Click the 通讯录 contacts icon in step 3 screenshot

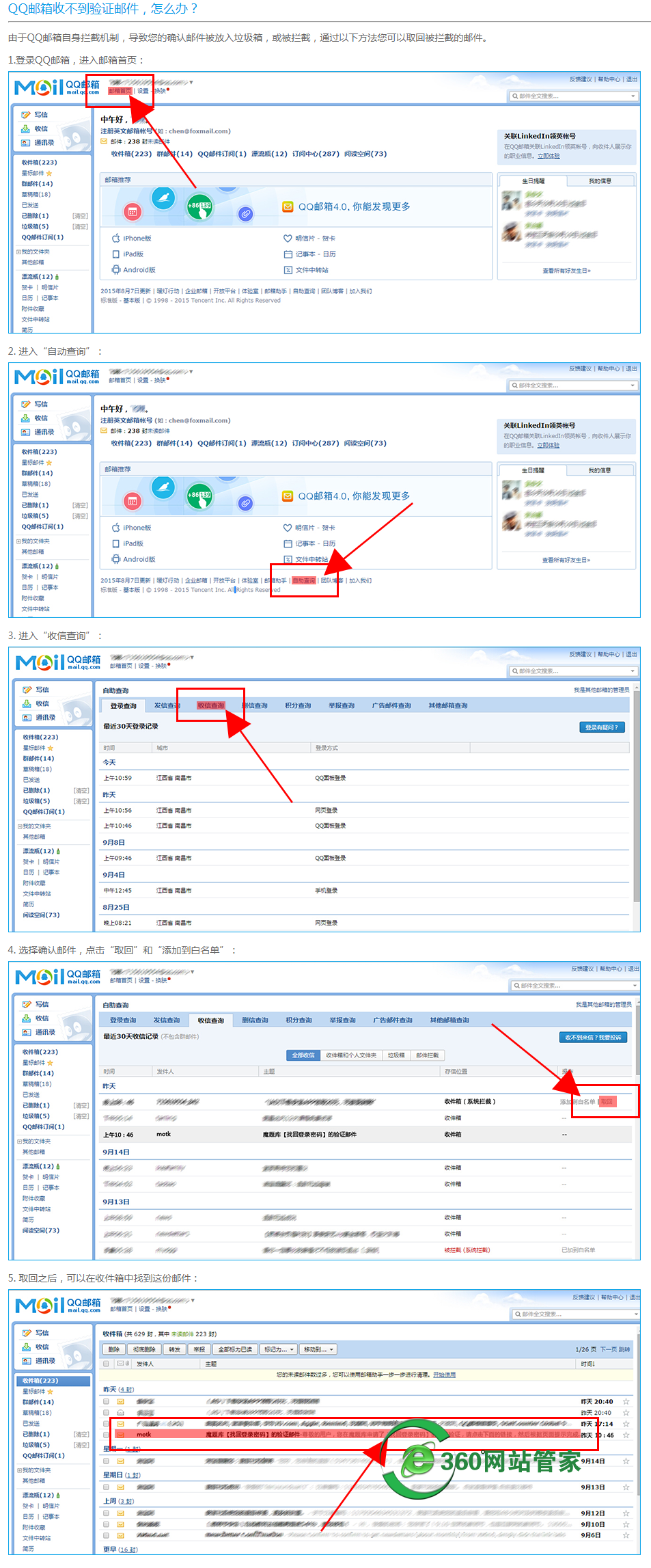click(27, 718)
